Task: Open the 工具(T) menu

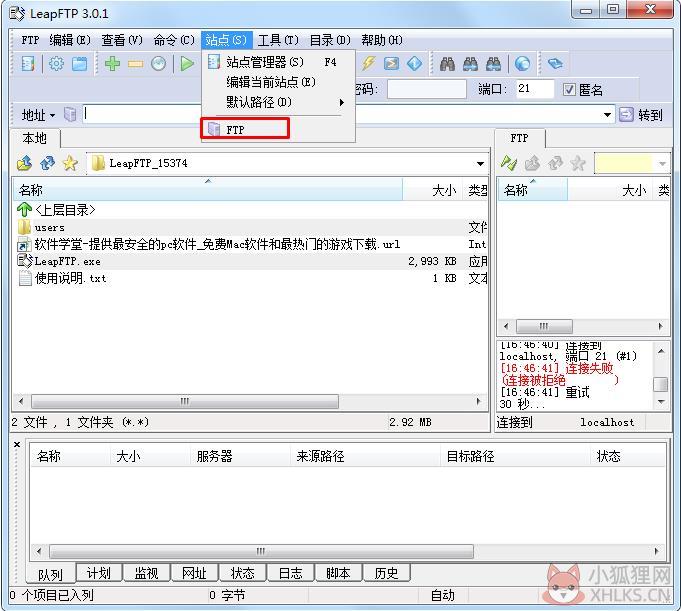Action: [x=278, y=40]
